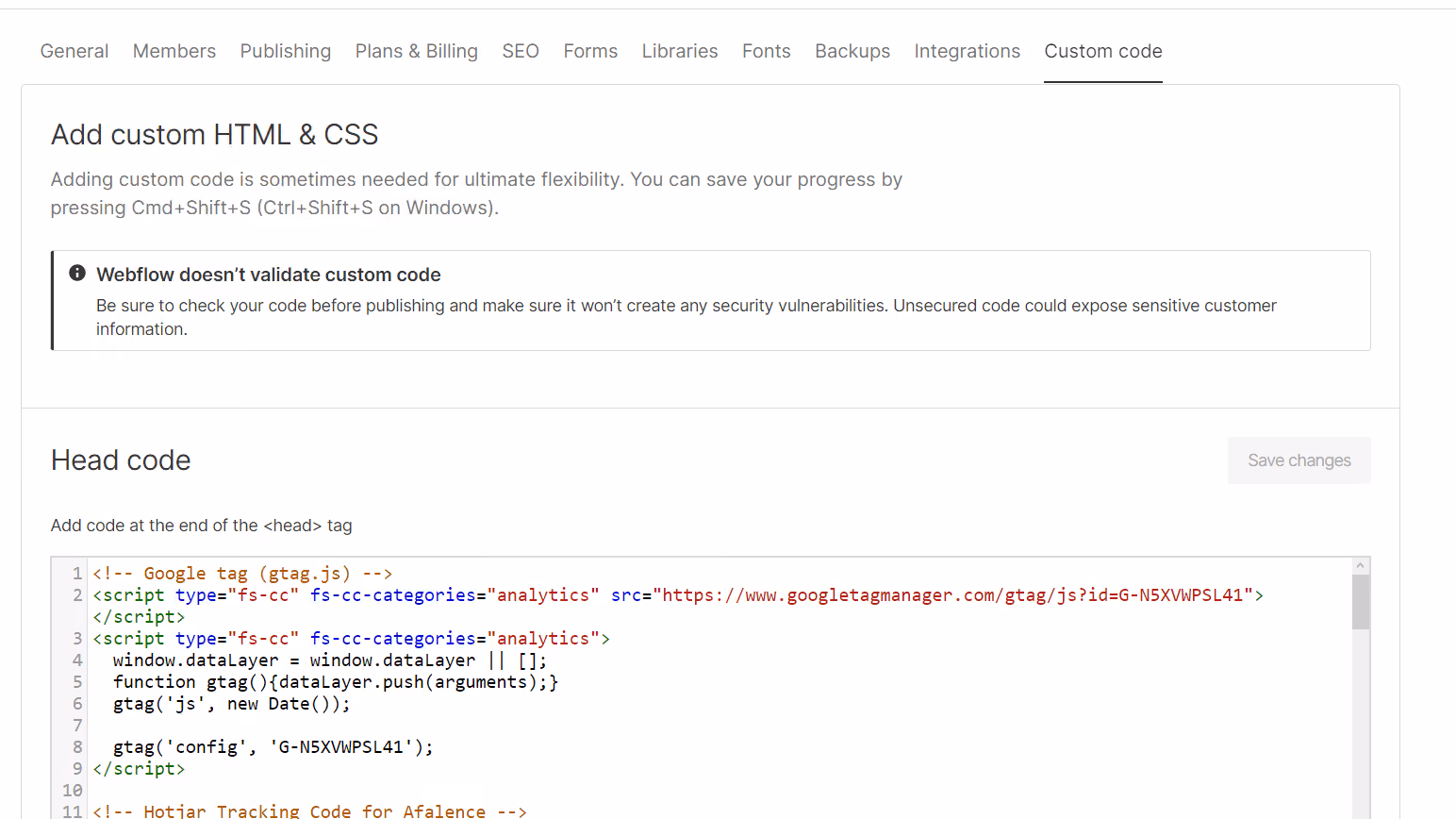Click line number 7 in the code editor gutter
Image resolution: width=1456 pixels, height=819 pixels.
(x=77, y=726)
